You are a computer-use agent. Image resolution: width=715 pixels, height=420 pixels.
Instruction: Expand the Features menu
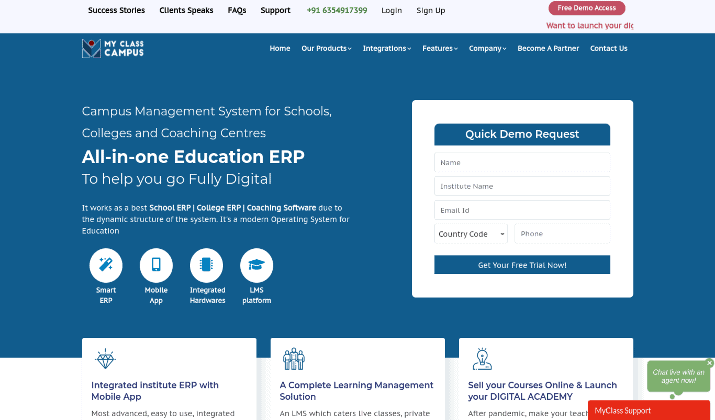click(440, 48)
